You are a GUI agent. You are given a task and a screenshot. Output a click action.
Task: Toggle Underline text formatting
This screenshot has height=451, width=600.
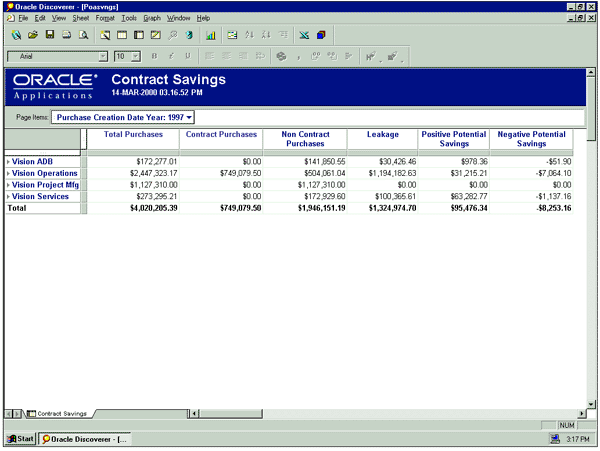click(x=187, y=56)
